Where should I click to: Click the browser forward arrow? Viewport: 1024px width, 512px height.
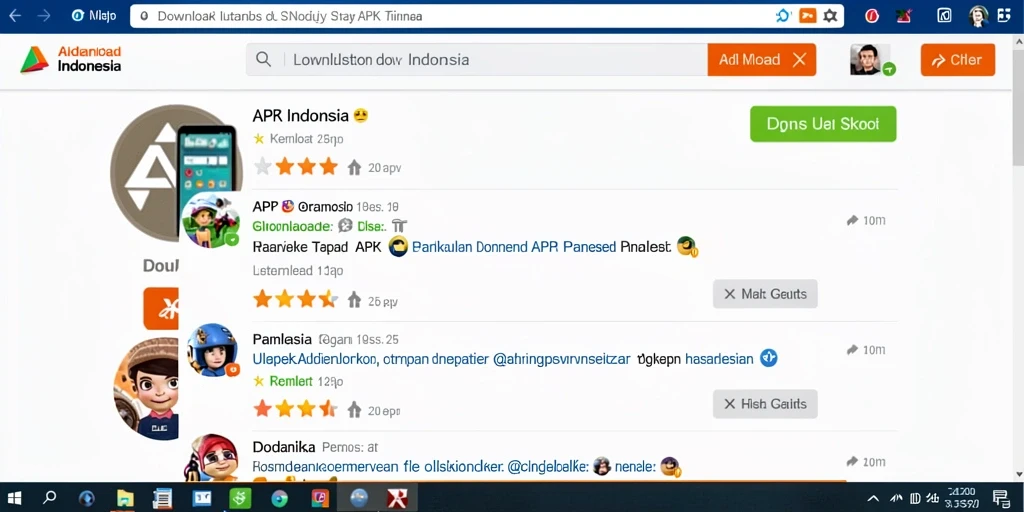(x=44, y=16)
